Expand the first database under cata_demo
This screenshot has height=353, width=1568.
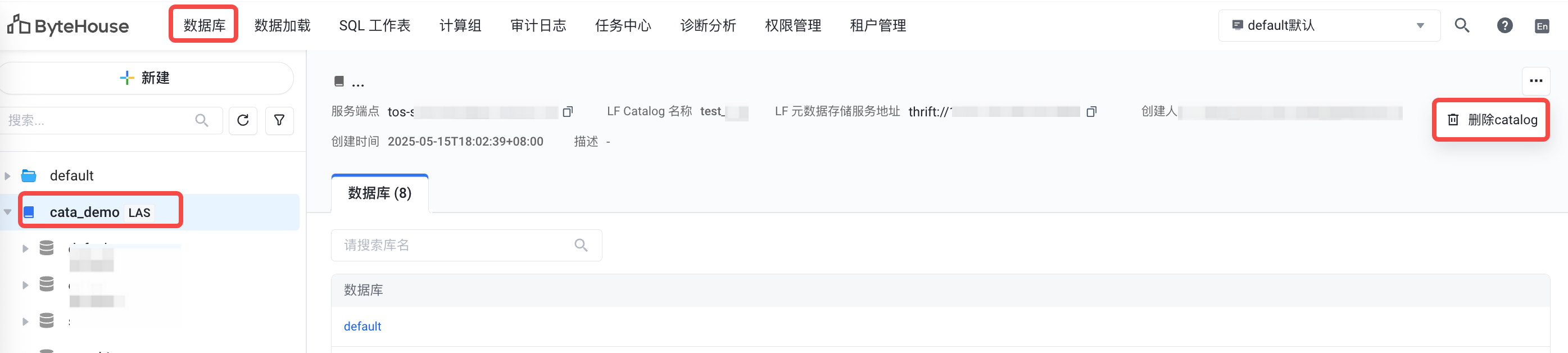click(x=25, y=248)
